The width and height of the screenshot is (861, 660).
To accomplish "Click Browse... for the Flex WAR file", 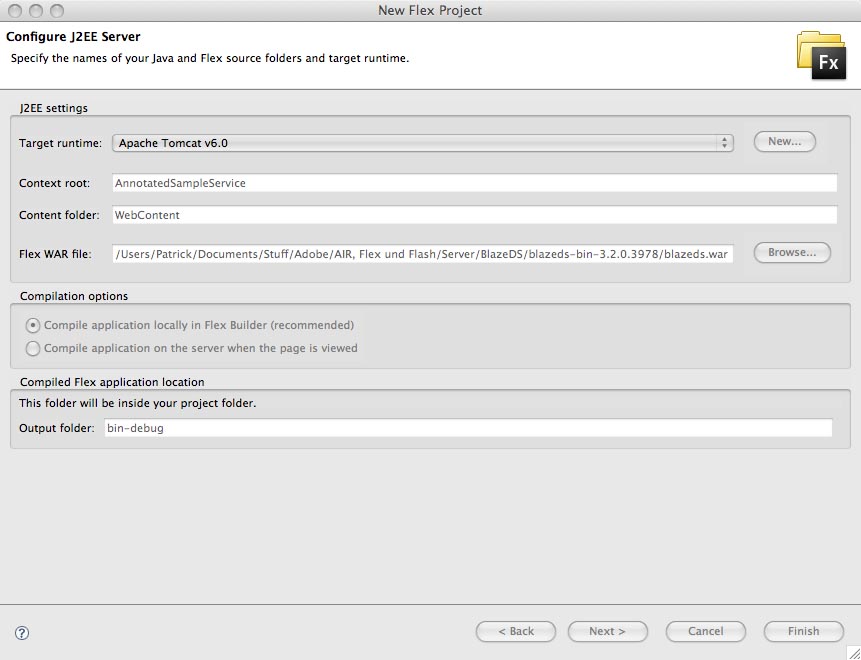I will pyautogui.click(x=792, y=253).
